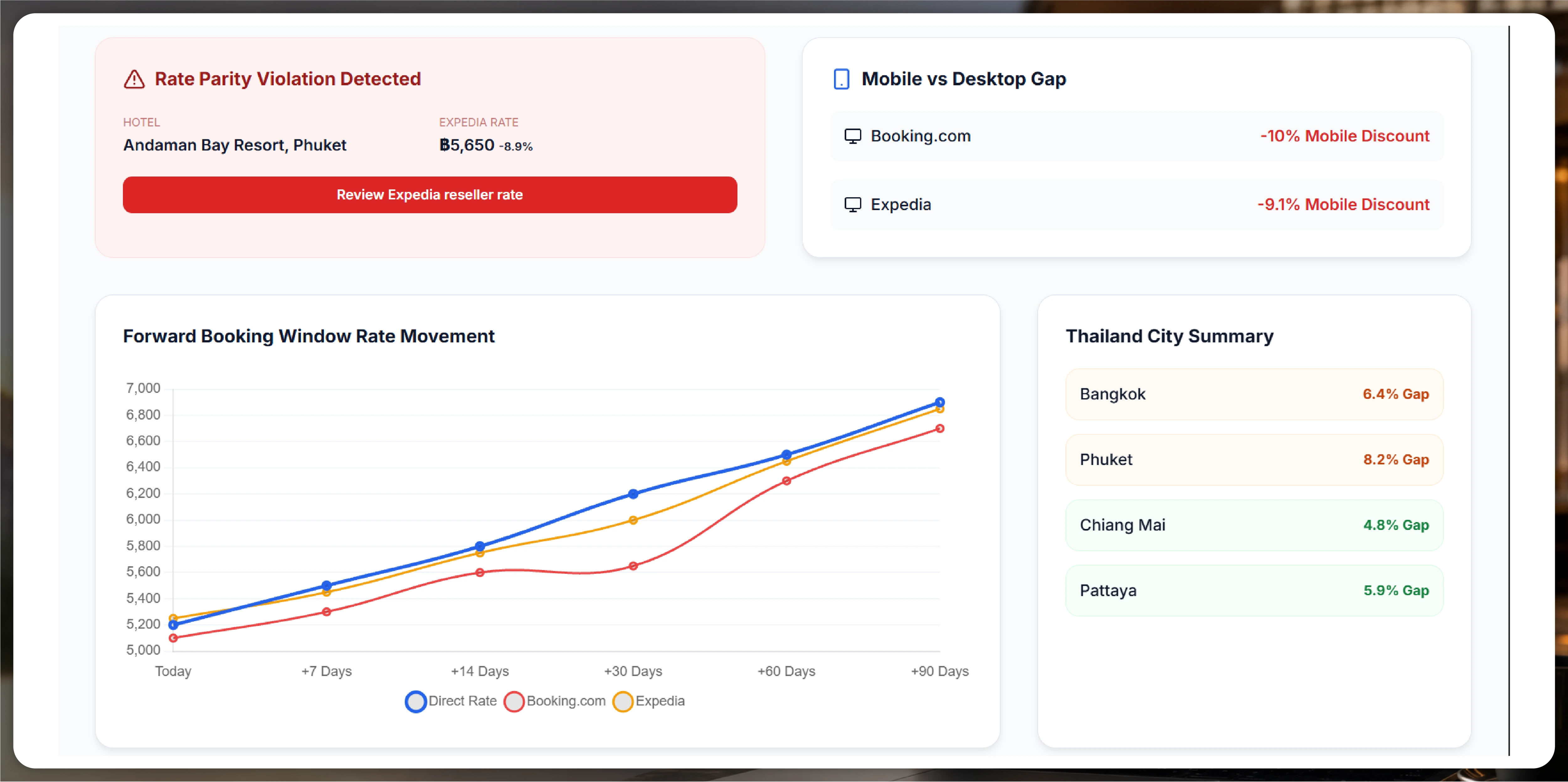Click the +30 Days axis label
This screenshot has height=782, width=1568.
tap(633, 671)
